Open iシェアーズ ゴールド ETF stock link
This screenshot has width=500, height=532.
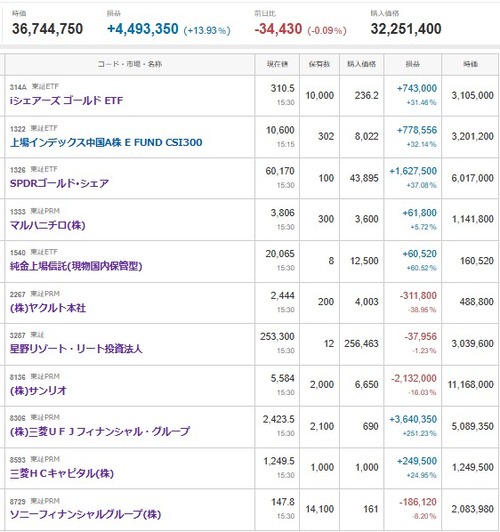66,100
